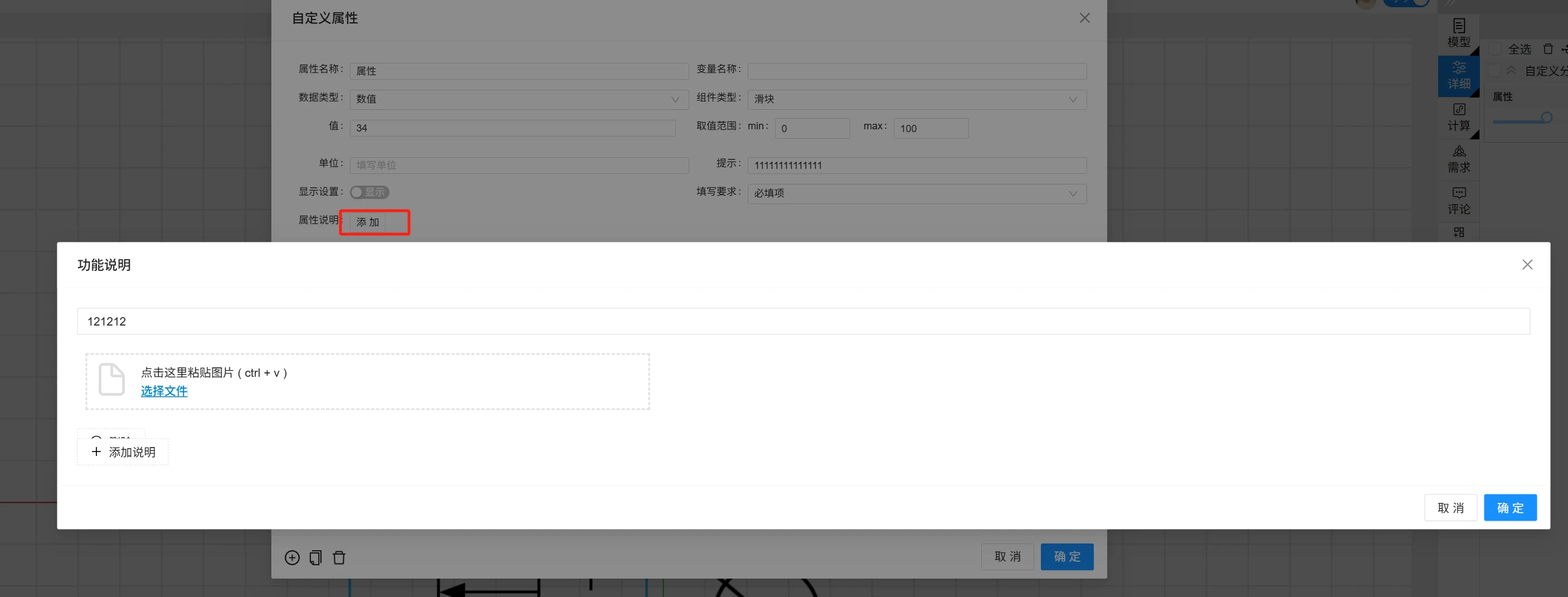Click the 选择文件 link
The image size is (1568, 597).
(x=164, y=391)
